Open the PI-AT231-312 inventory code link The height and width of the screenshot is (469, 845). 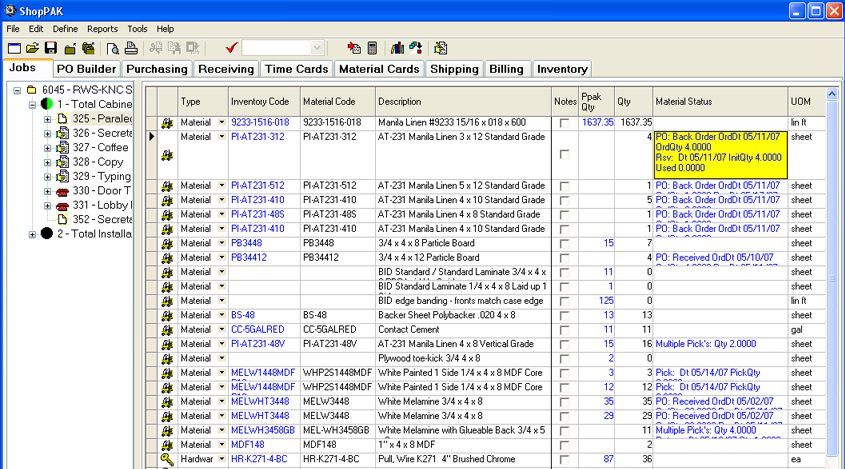point(258,137)
